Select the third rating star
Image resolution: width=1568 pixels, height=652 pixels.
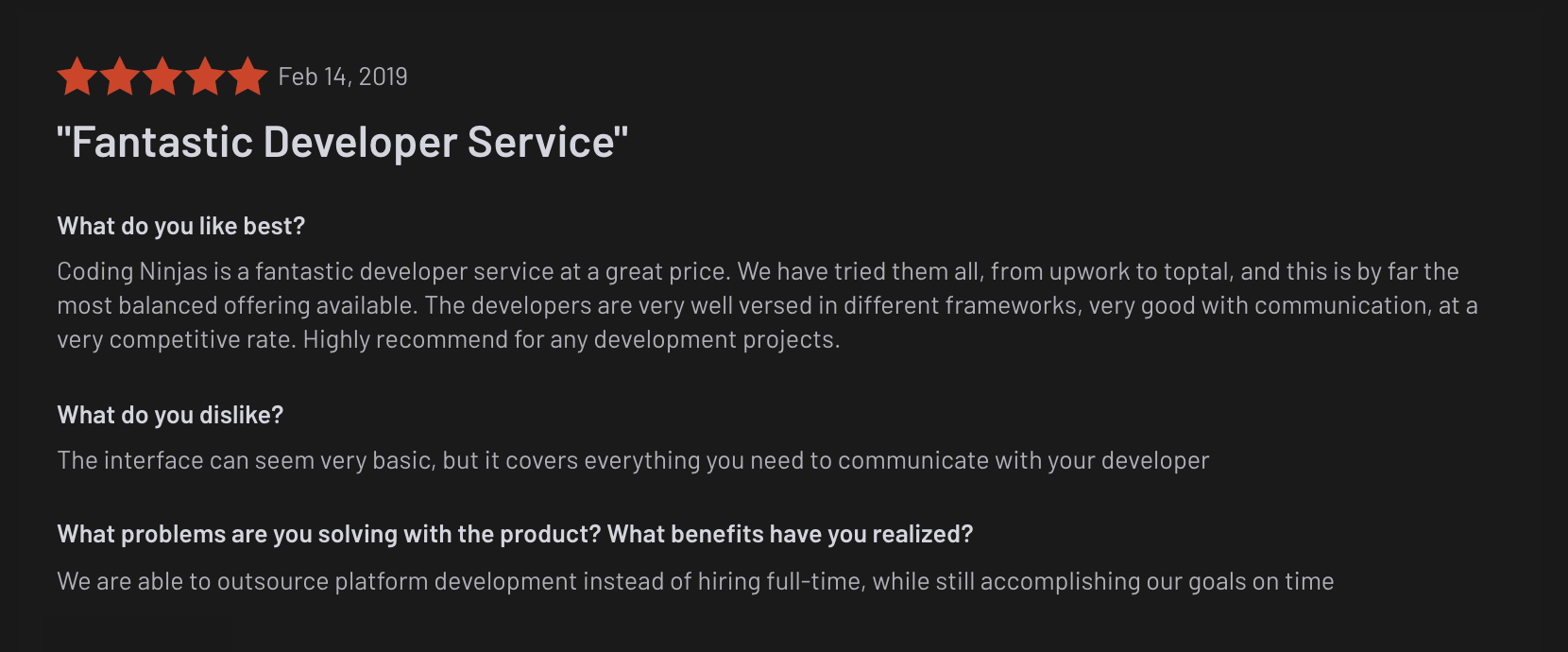(162, 77)
